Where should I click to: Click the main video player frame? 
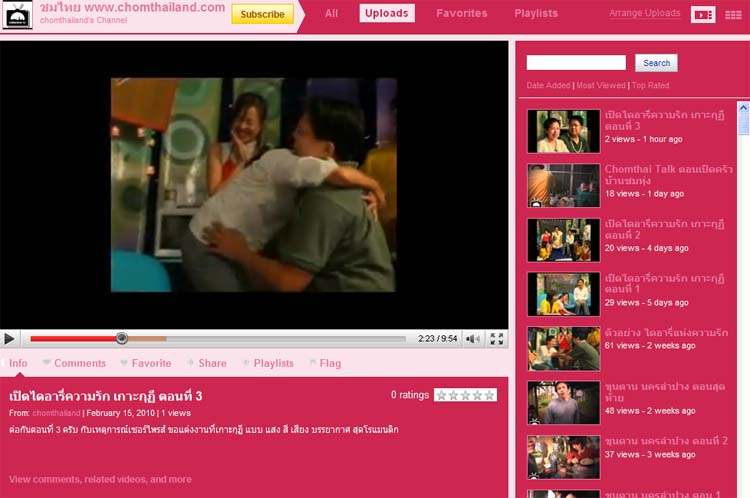click(x=254, y=185)
